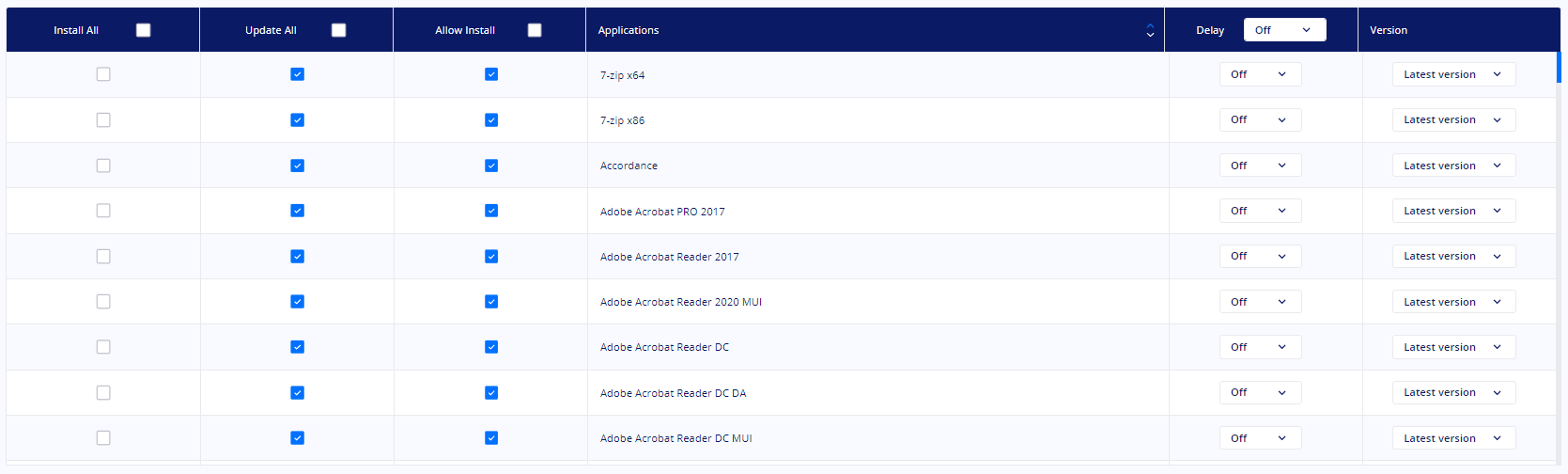
Task: Open Delay dropdown for Acrobat PRO 2017
Action: (x=1261, y=211)
